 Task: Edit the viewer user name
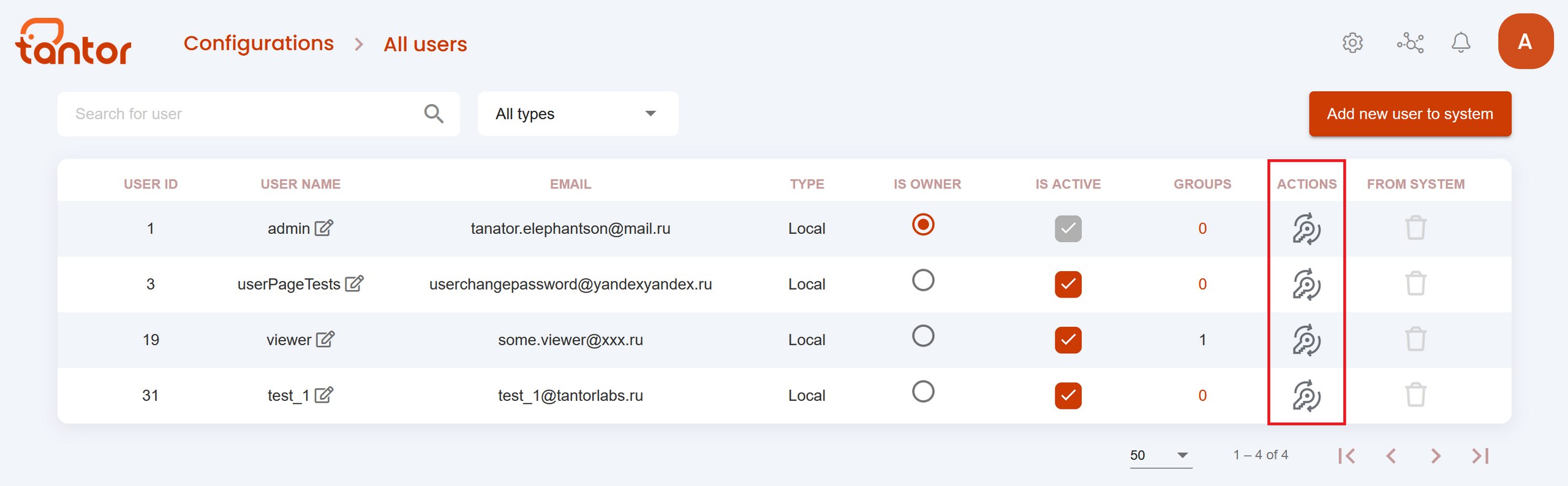[x=325, y=339]
